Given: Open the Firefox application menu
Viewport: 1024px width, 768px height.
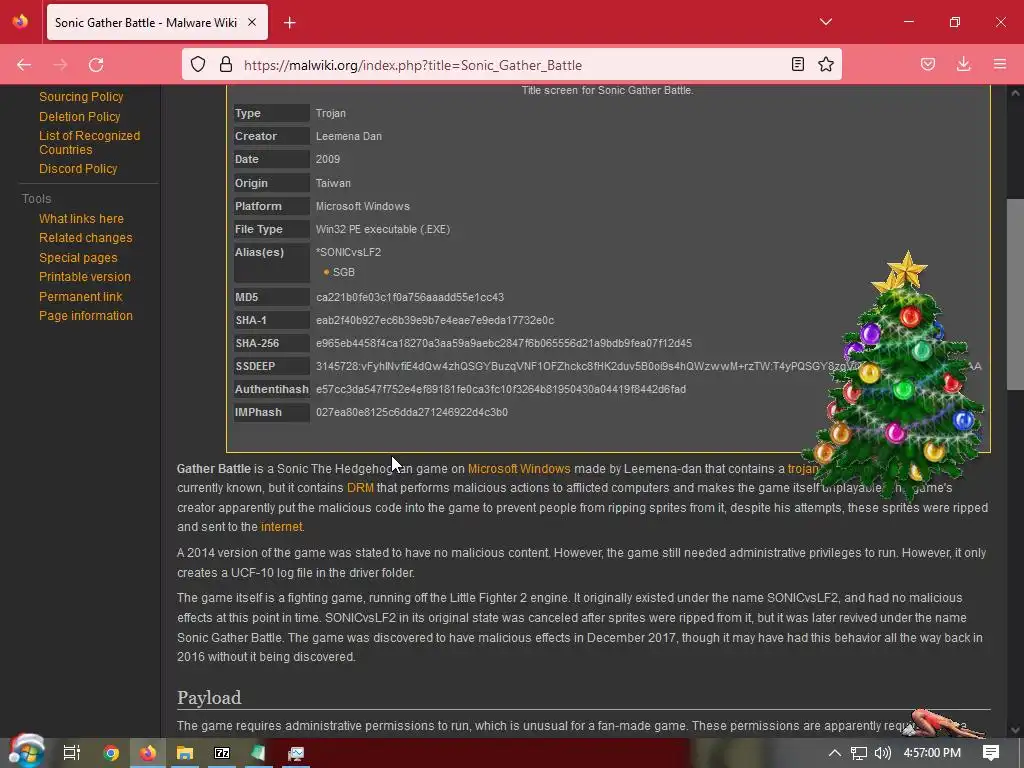Looking at the screenshot, I should coord(1000,64).
